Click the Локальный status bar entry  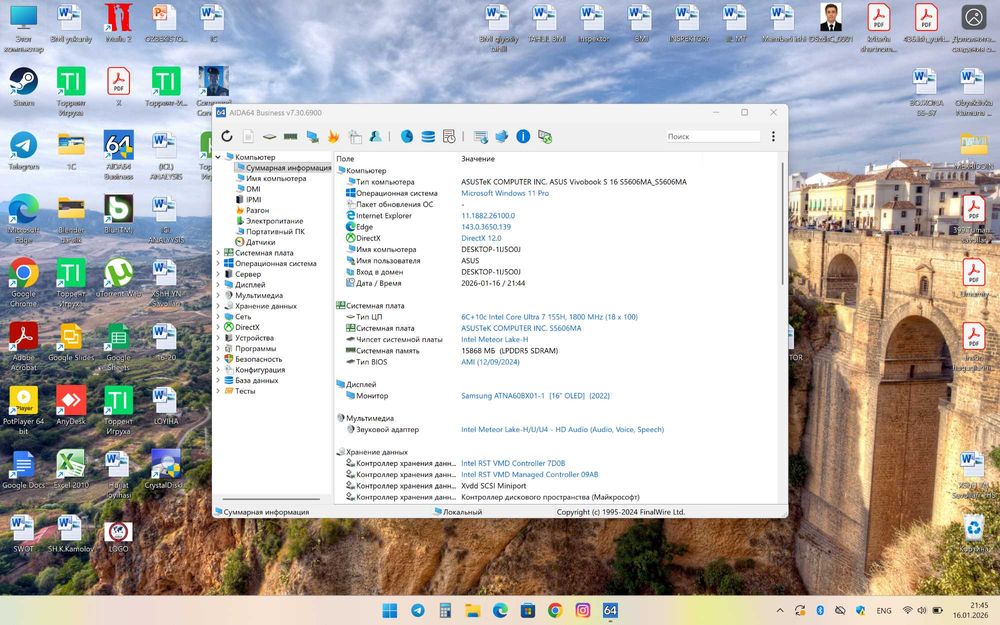[462, 511]
